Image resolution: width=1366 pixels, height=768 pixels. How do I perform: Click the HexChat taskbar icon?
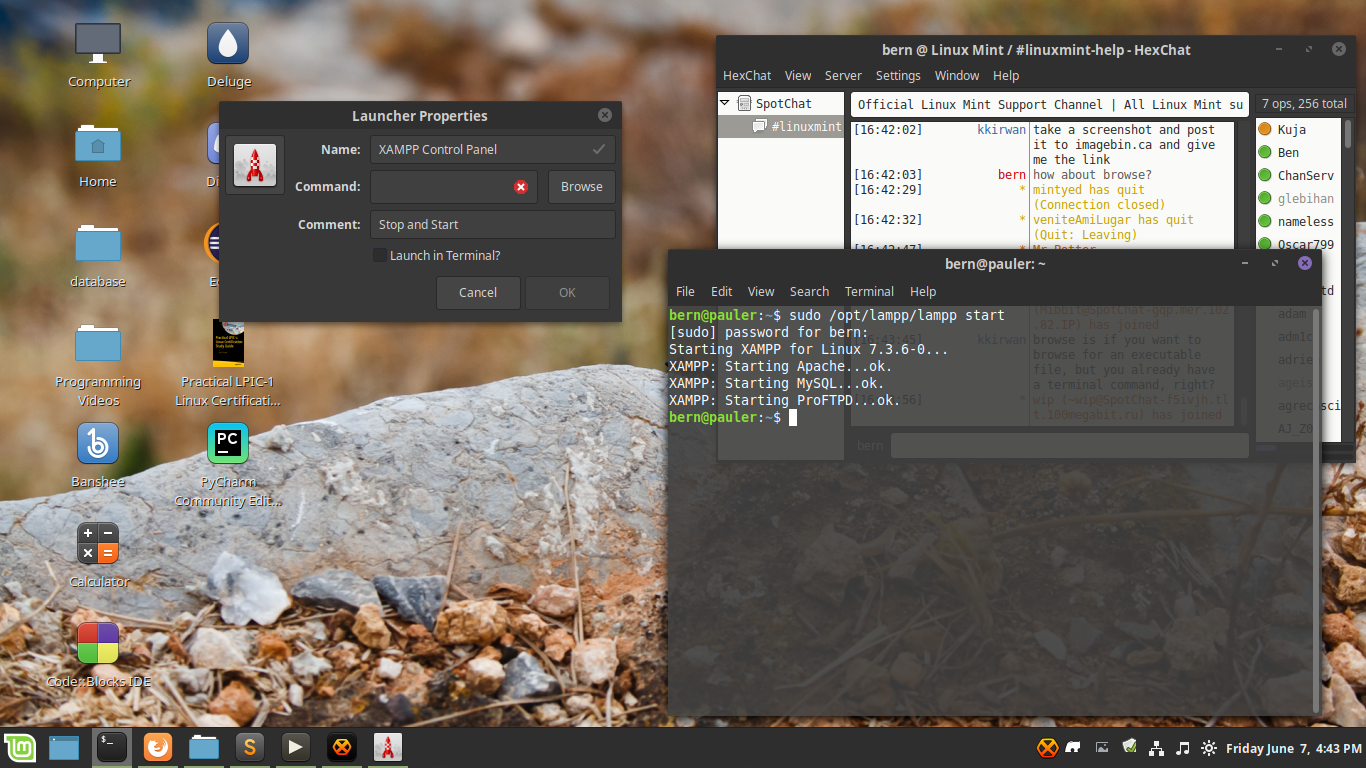tap(342, 747)
